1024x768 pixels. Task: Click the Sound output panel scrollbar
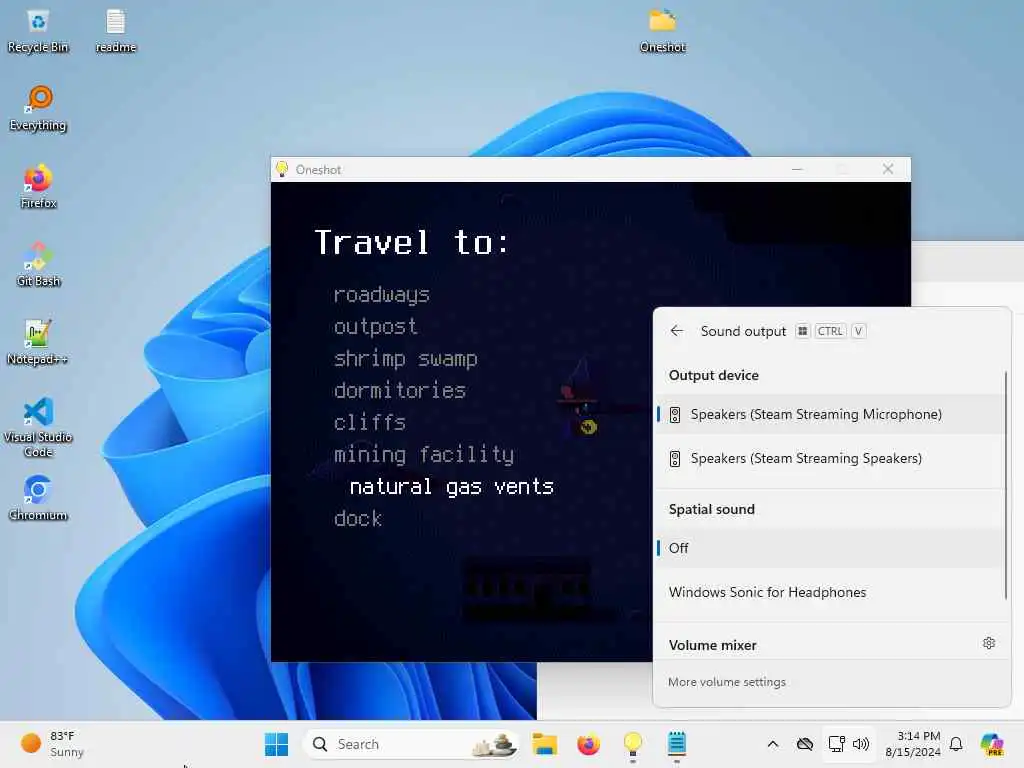(x=1006, y=485)
